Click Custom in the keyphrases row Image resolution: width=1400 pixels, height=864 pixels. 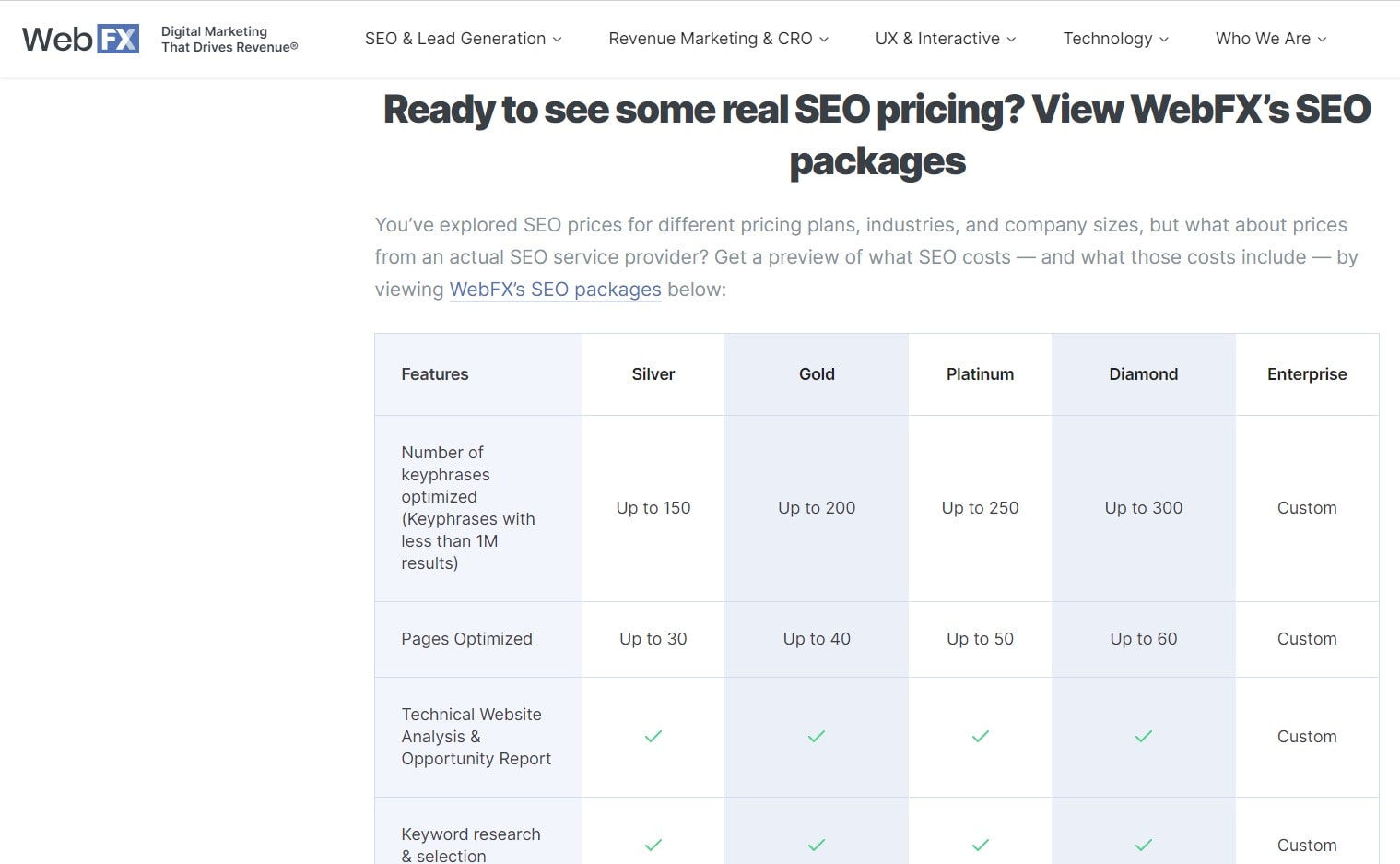pos(1307,508)
